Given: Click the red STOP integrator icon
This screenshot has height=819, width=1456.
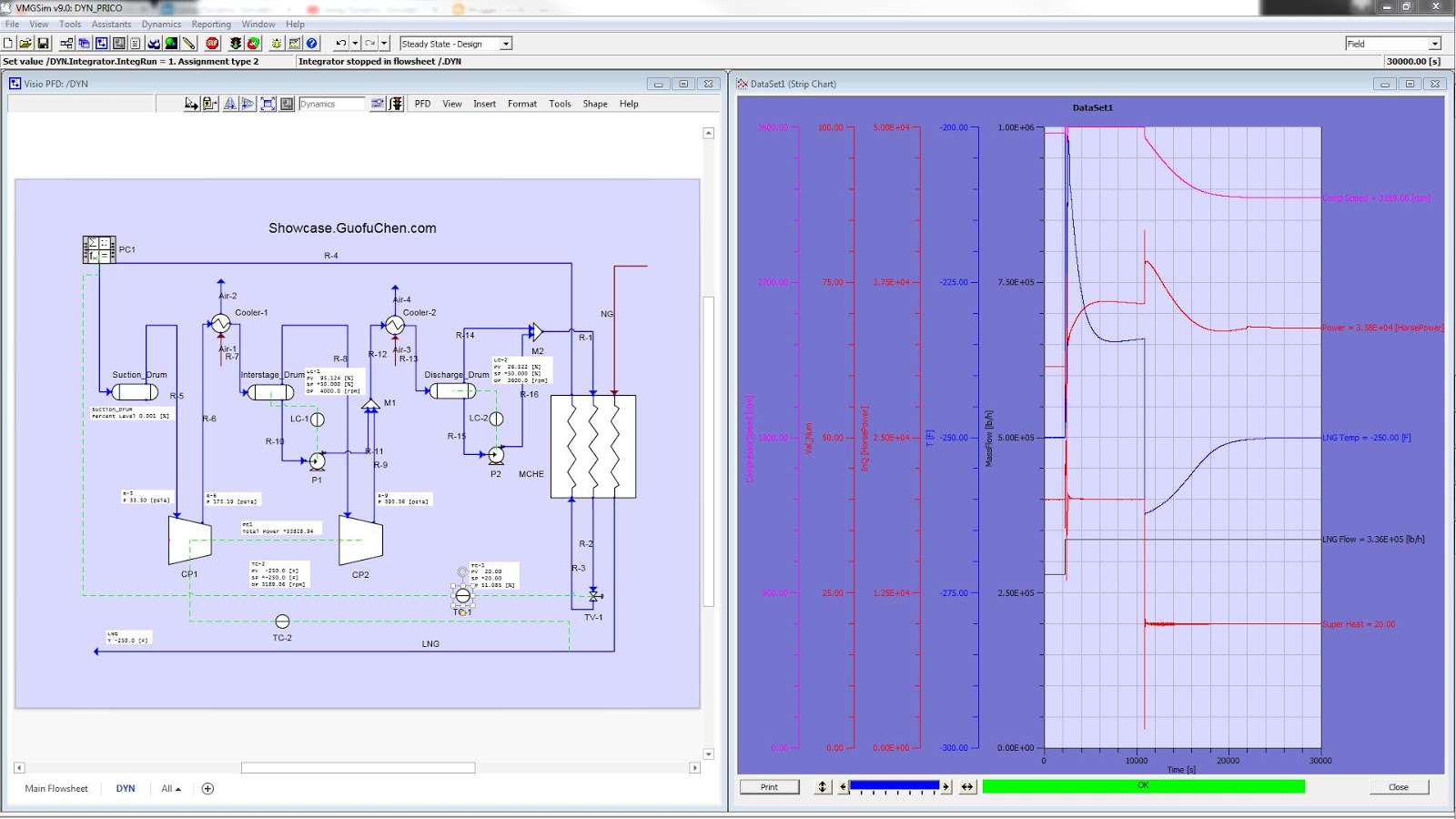Looking at the screenshot, I should [210, 43].
